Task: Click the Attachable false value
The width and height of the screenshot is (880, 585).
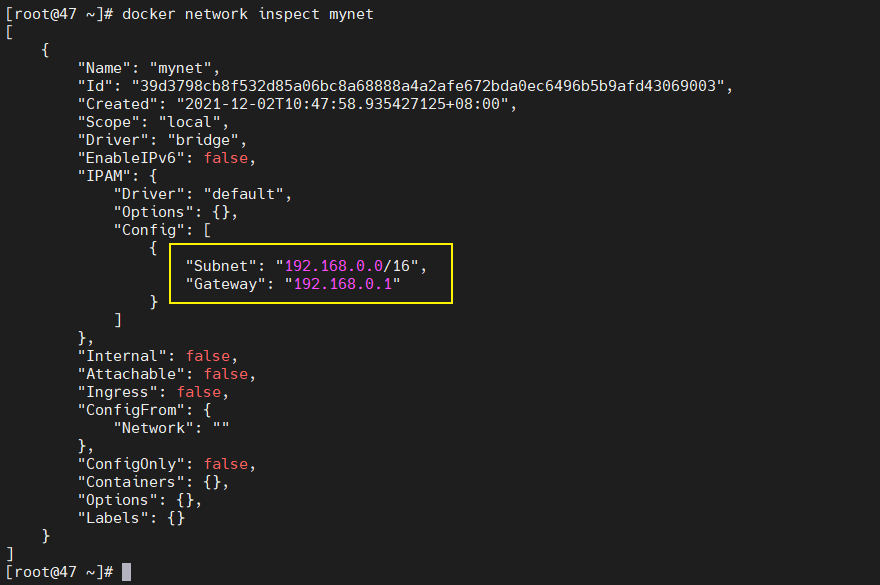Action: coord(225,374)
